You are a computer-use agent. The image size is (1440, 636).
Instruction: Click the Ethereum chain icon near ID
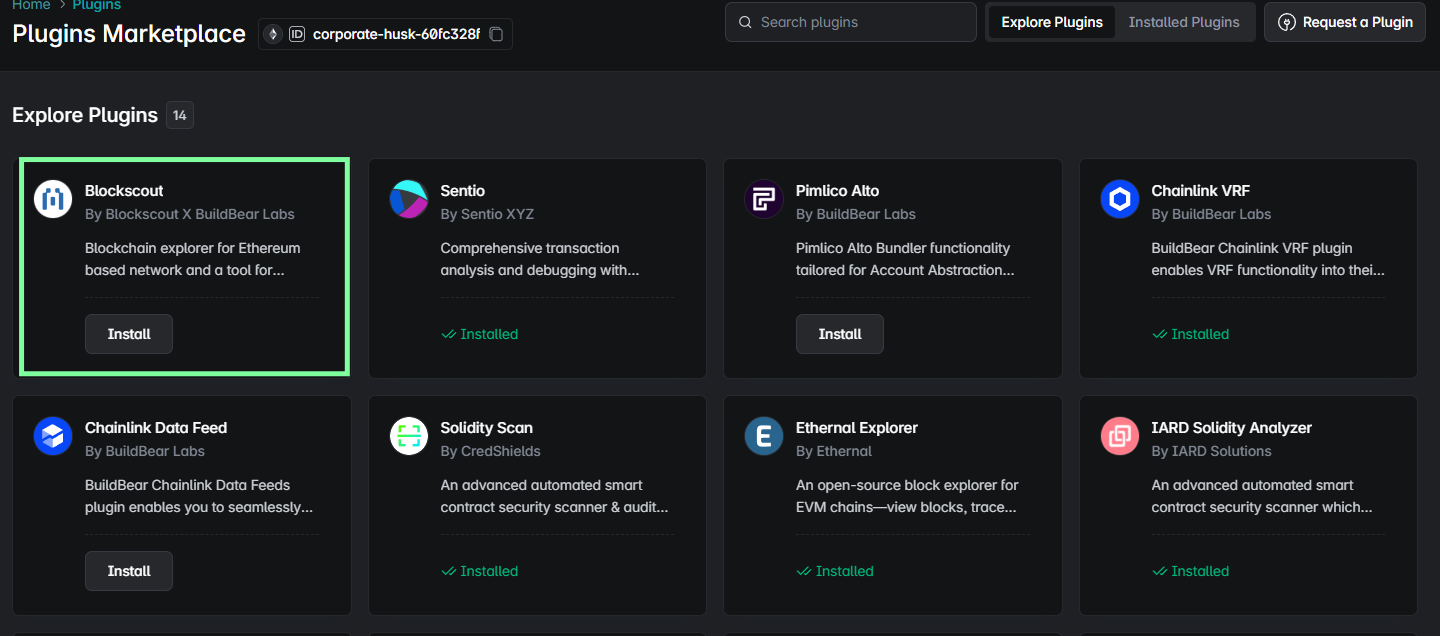click(x=272, y=34)
